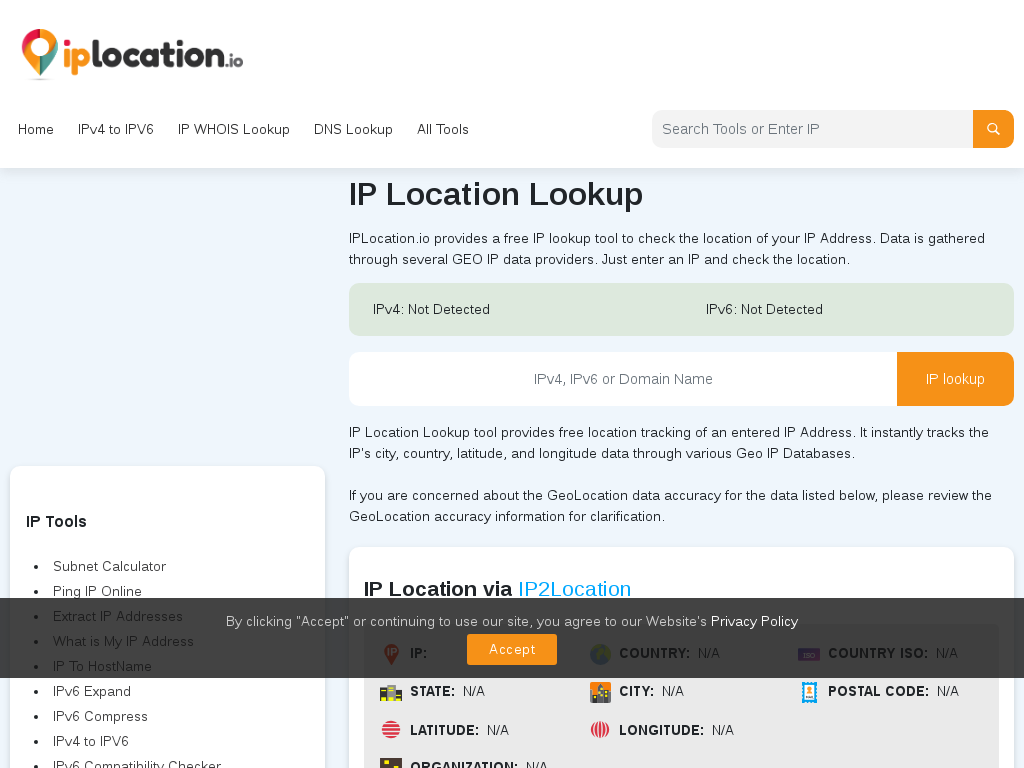This screenshot has width=1024, height=768.
Task: Click the CITY skyline icon
Action: pyautogui.click(x=600, y=692)
